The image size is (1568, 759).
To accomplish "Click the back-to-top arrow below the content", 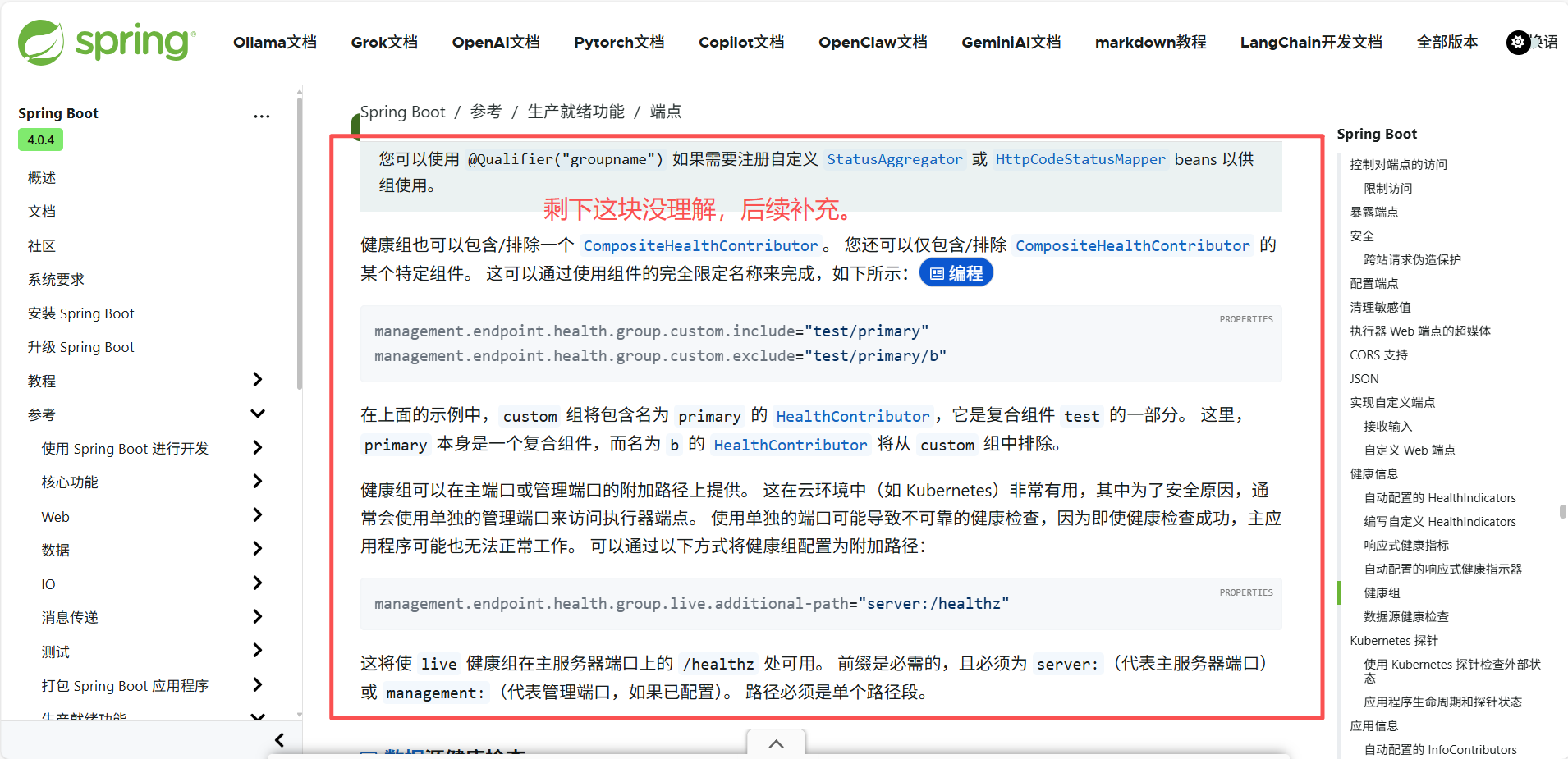I will coord(776,743).
